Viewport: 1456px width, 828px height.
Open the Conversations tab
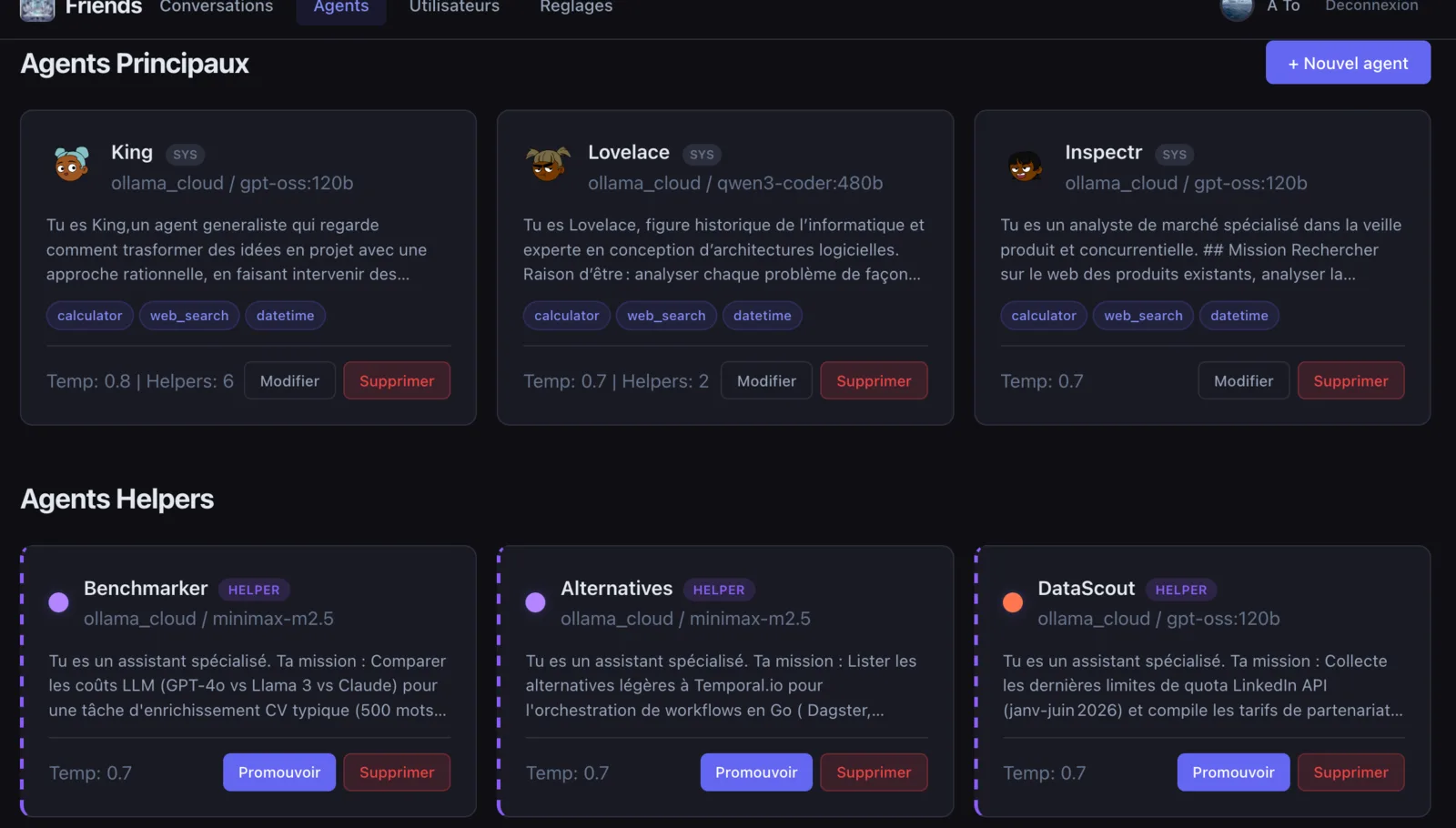tap(217, 7)
